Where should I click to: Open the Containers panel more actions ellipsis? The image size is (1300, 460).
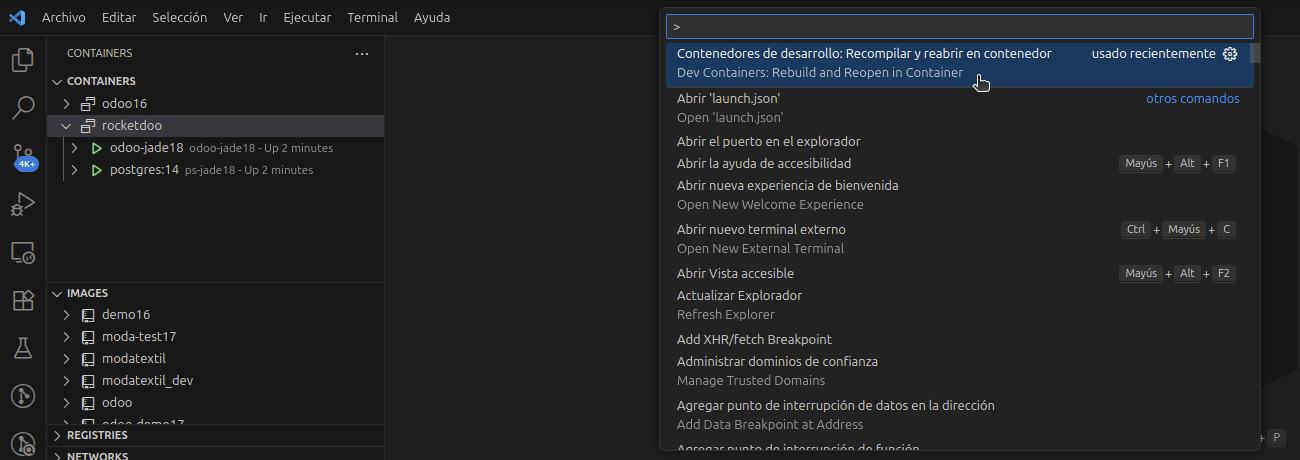click(362, 53)
